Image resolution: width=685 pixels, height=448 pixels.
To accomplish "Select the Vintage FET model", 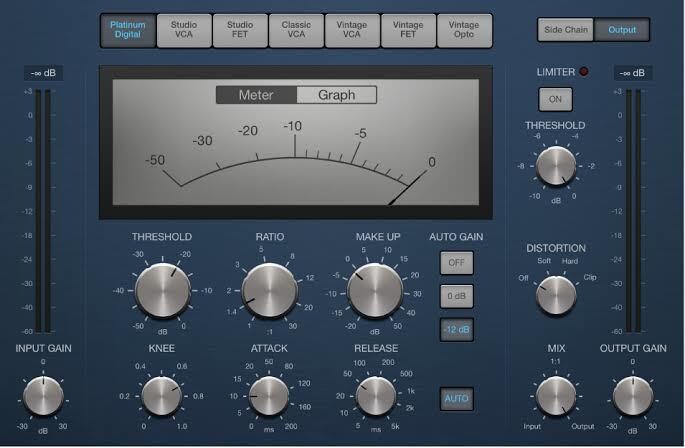I will pyautogui.click(x=408, y=30).
